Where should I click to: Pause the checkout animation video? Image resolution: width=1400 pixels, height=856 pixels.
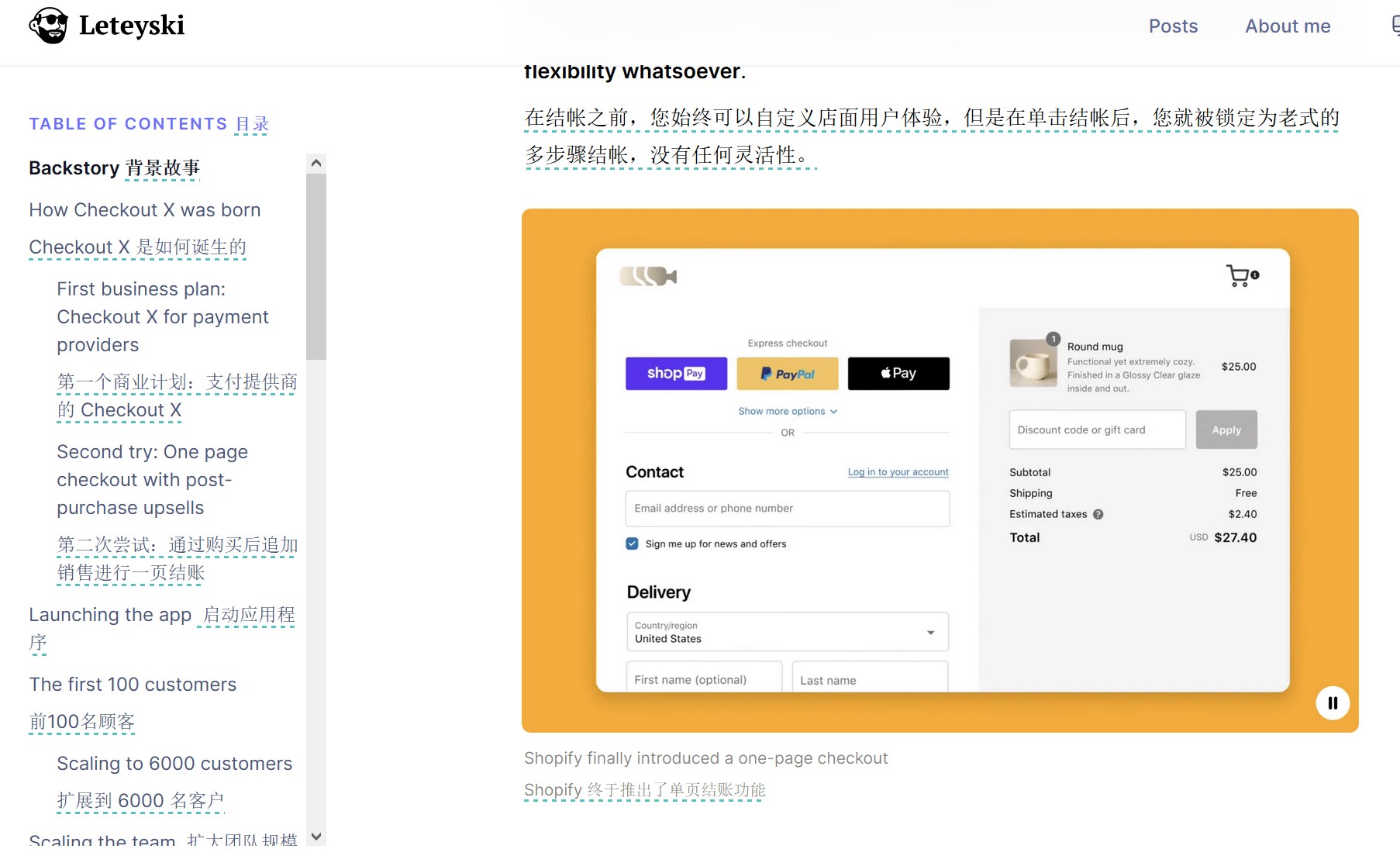click(x=1333, y=703)
